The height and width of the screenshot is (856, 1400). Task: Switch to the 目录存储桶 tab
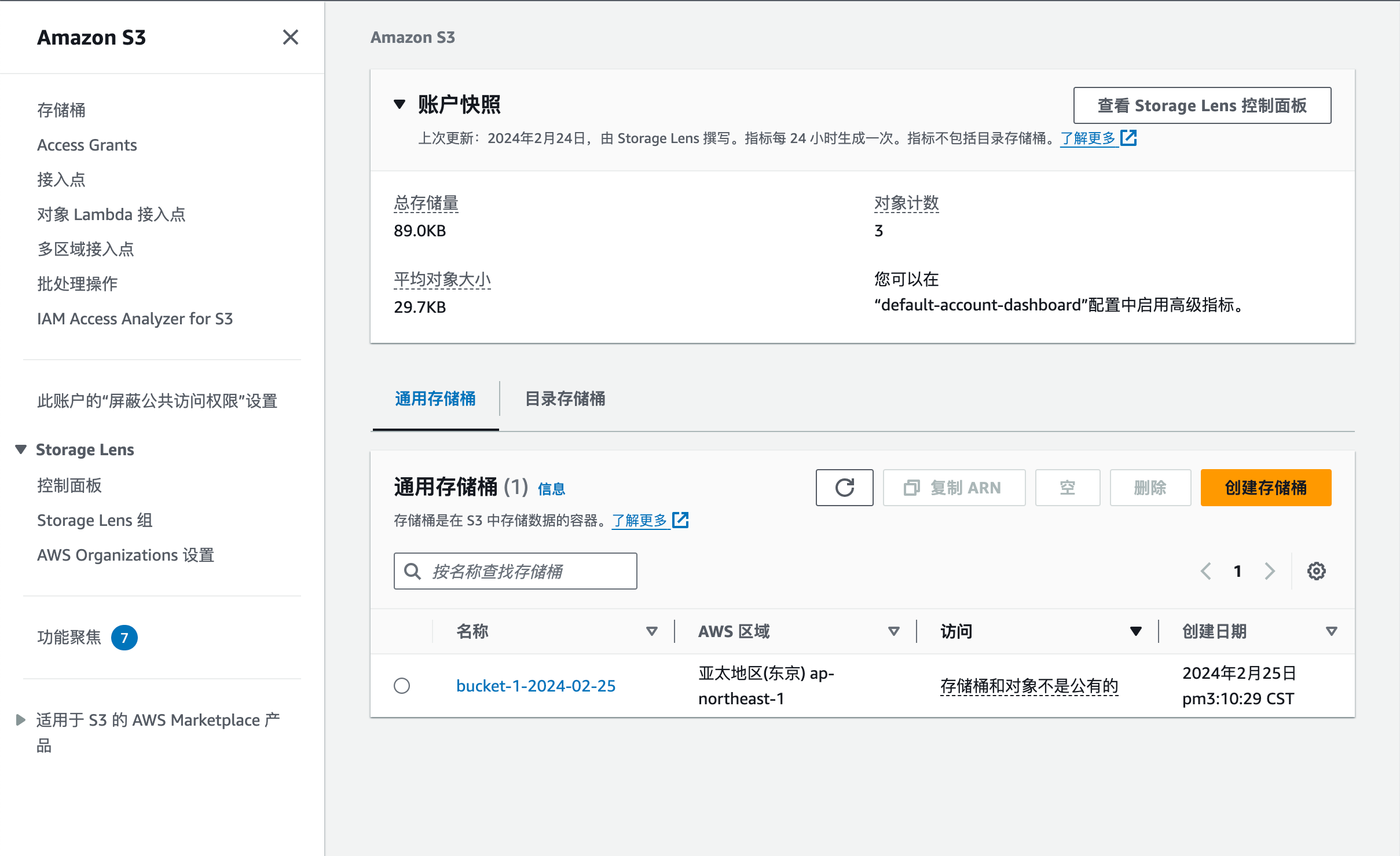pos(565,398)
